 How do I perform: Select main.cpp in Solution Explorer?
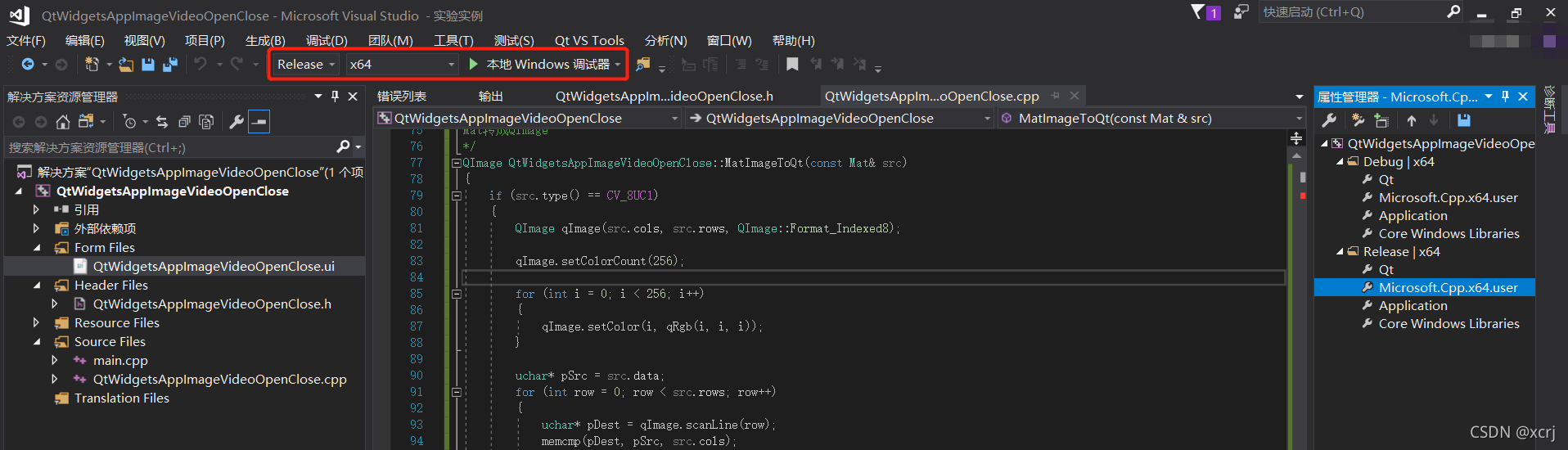[120, 360]
